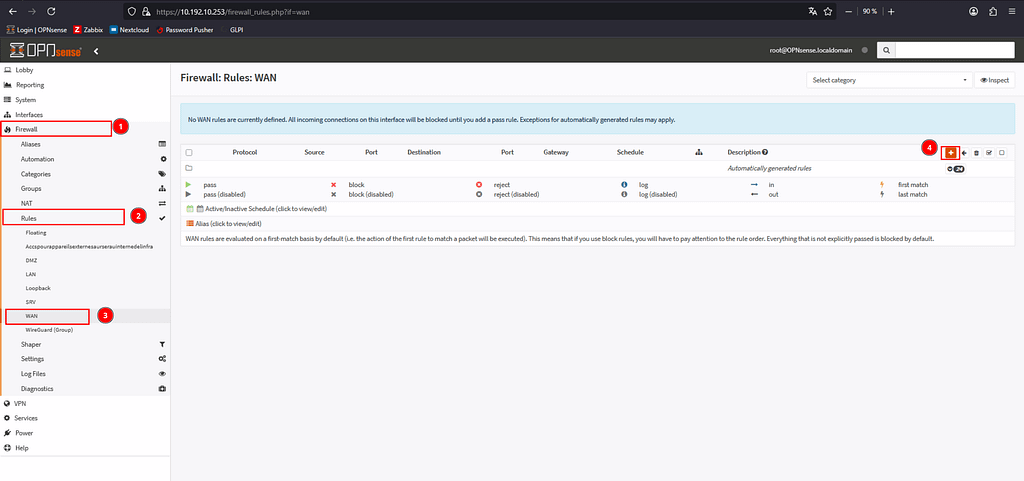Viewport: 1024px width, 481px height.
Task: Select the LAN rules interface
Action: click(32, 271)
